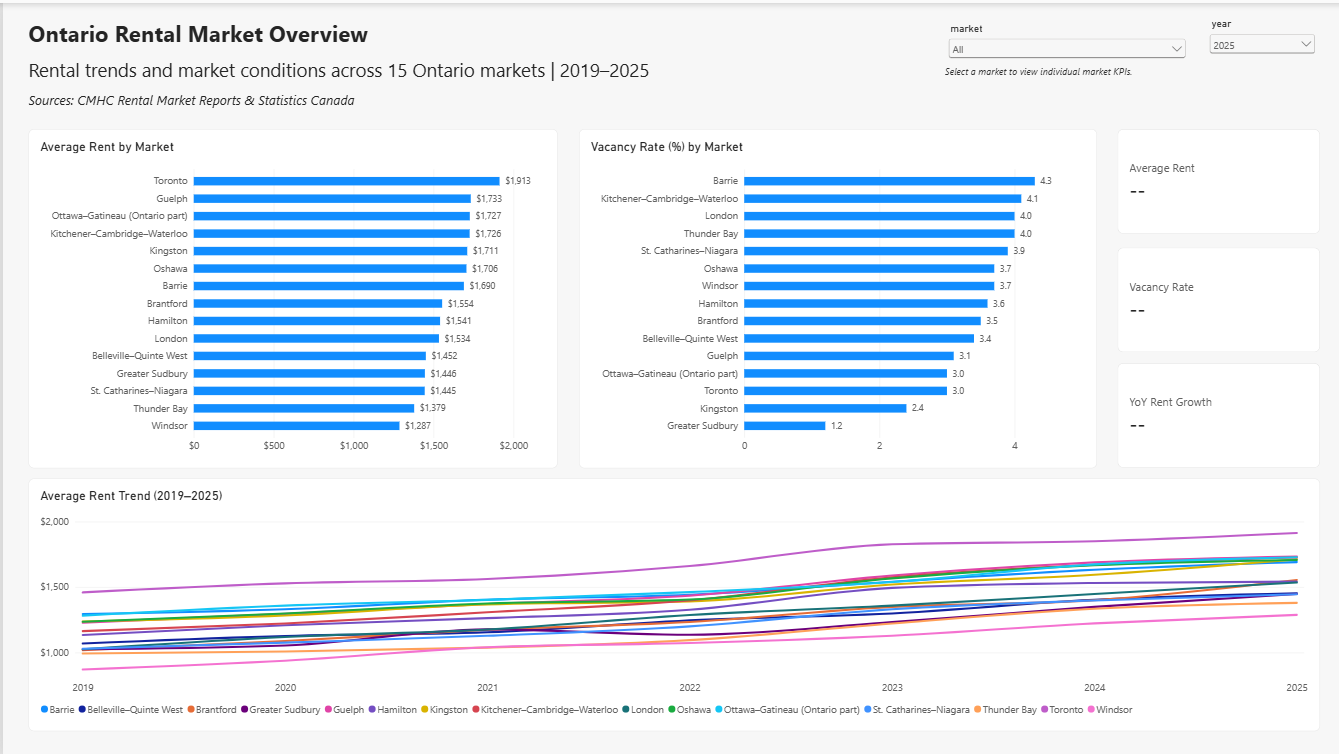Select Greater Sudbury bar in Vacancy Rate chart
1339x754 pixels.
click(785, 426)
